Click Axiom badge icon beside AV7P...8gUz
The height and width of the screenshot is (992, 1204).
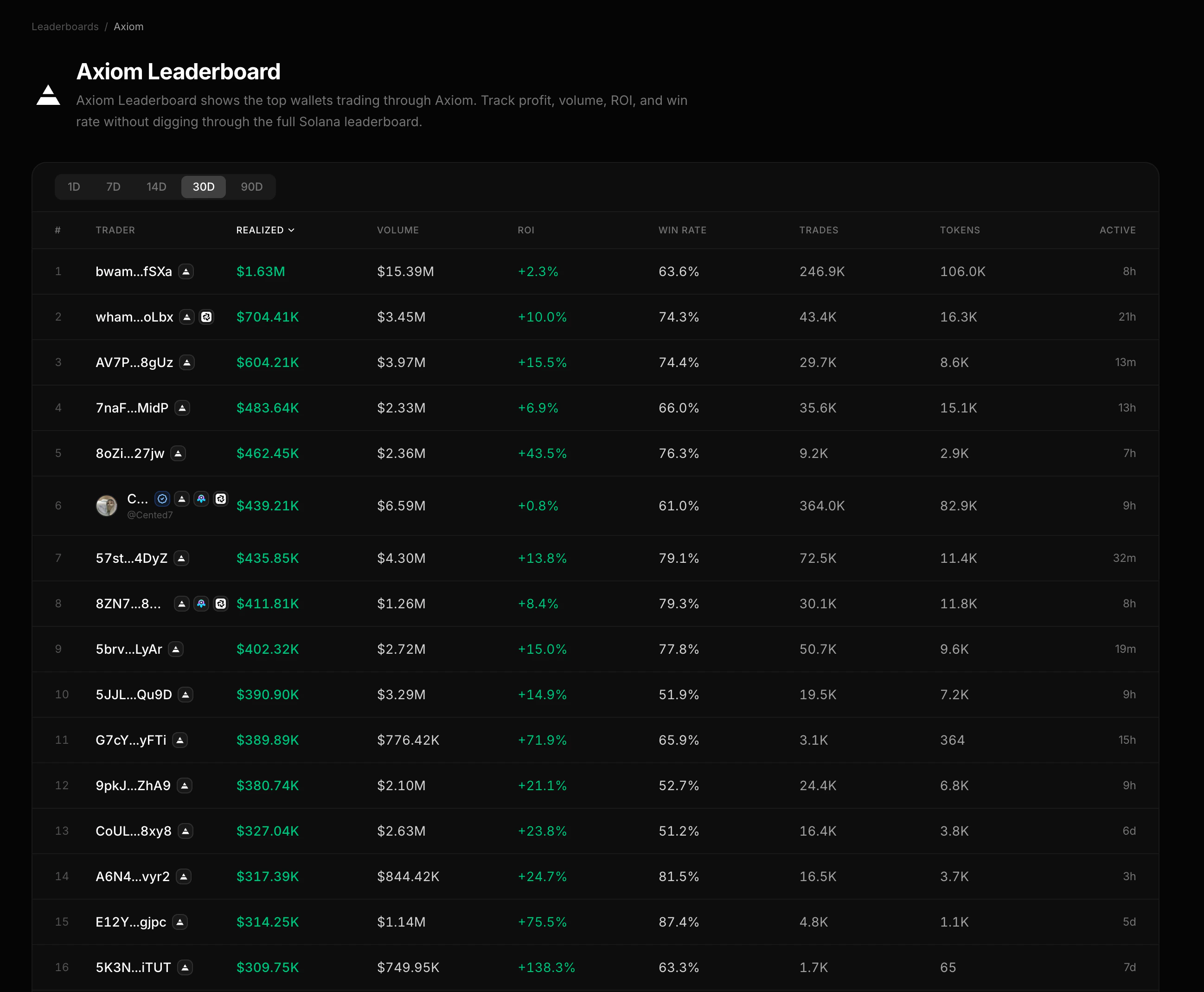click(x=187, y=362)
